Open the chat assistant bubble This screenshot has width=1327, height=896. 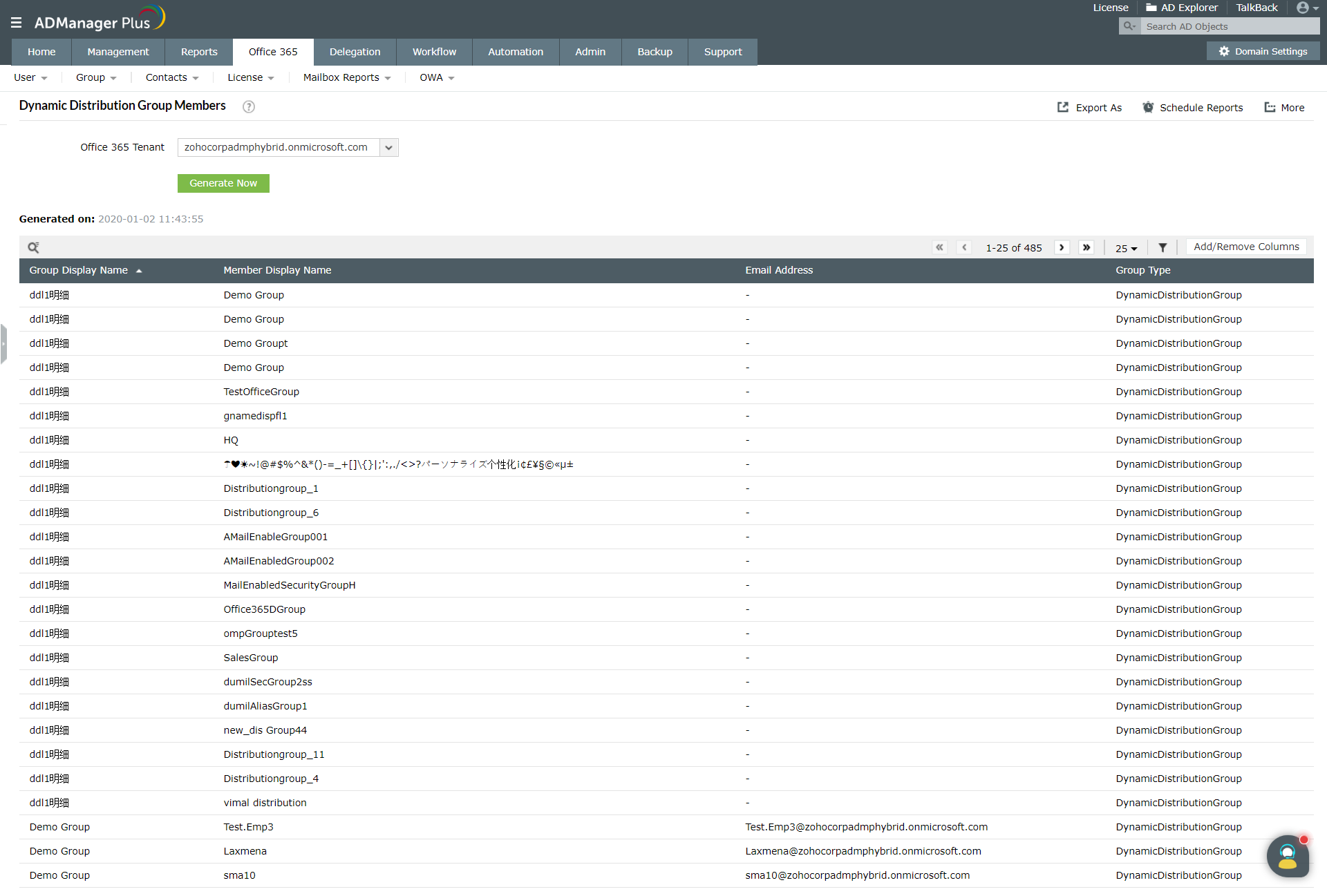pyautogui.click(x=1287, y=857)
